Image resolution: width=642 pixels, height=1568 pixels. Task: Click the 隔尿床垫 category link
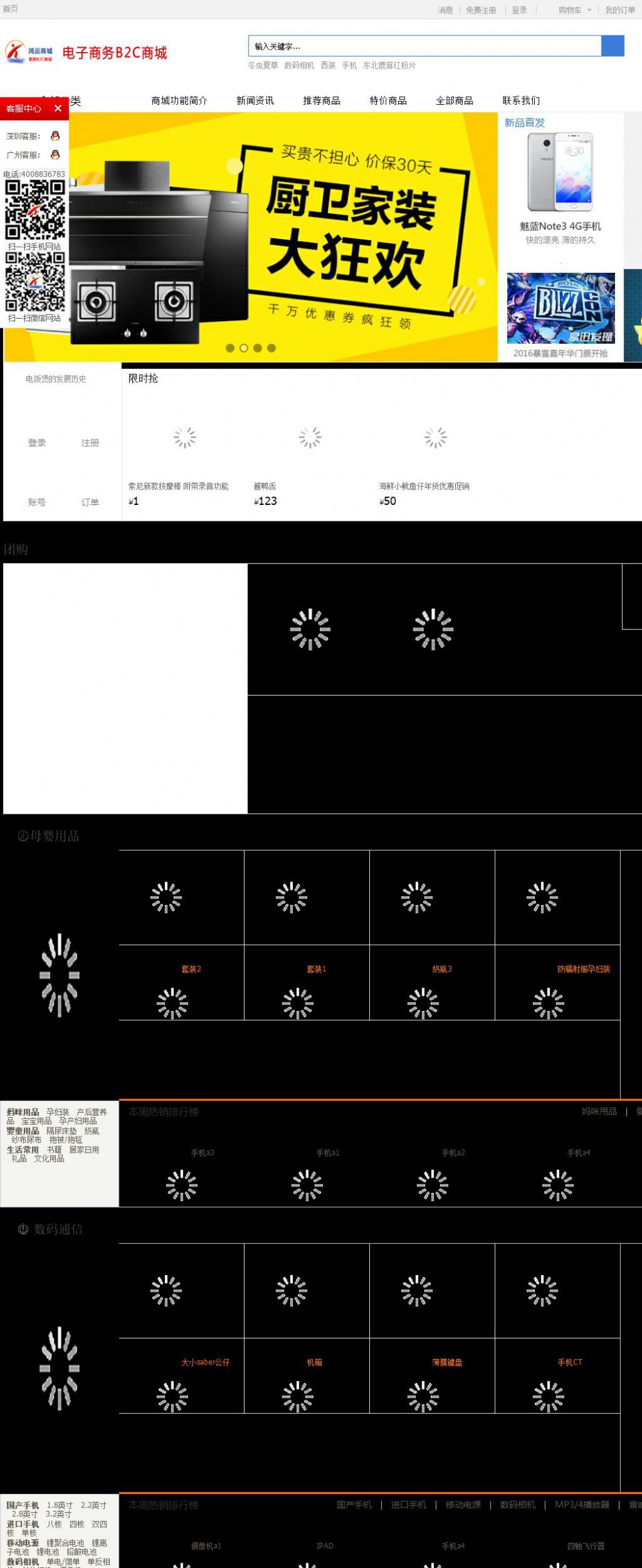tap(62, 1131)
